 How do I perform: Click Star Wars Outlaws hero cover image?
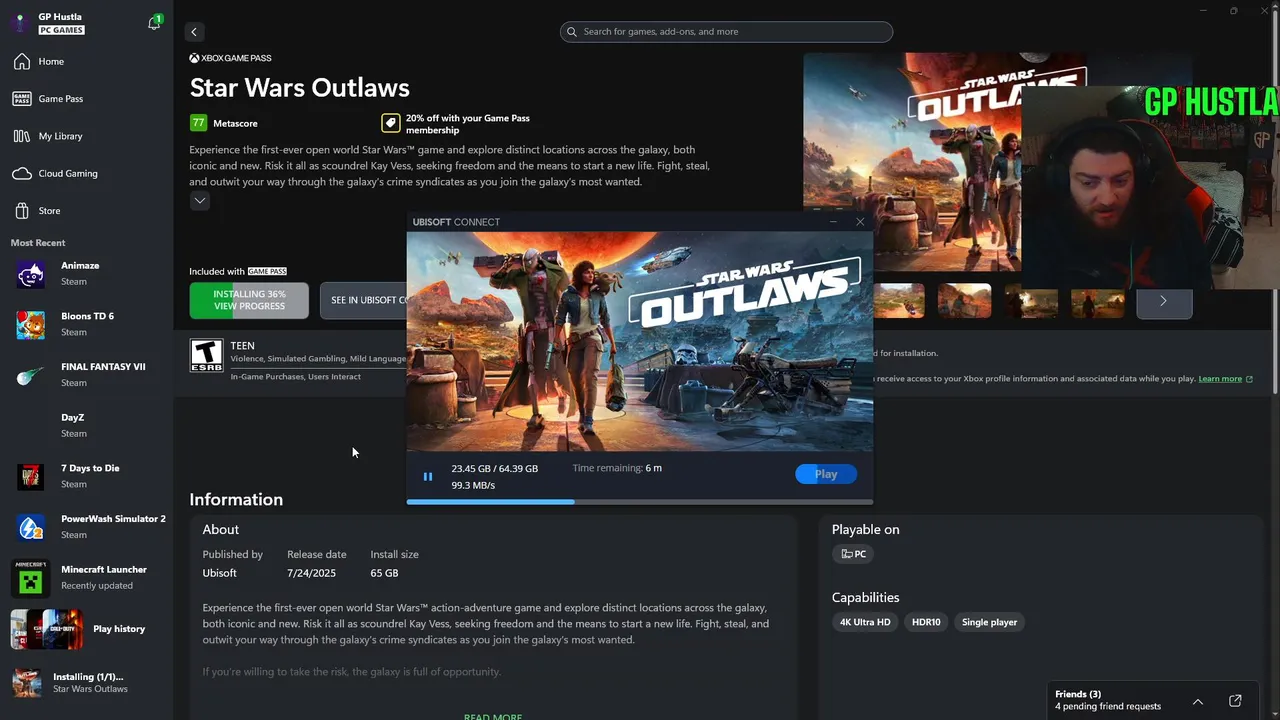[912, 162]
